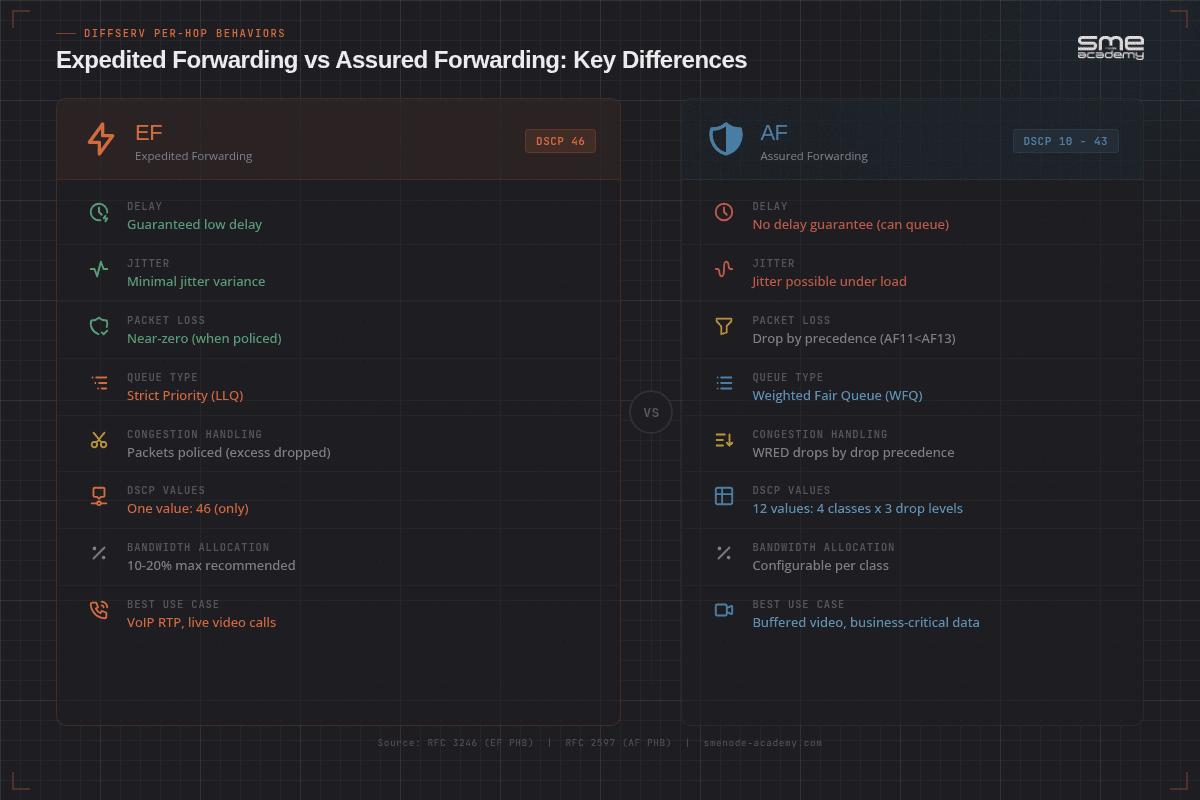The image size is (1200, 800).
Task: Click the EF Packet Loss shield icon
Action: tap(99, 326)
